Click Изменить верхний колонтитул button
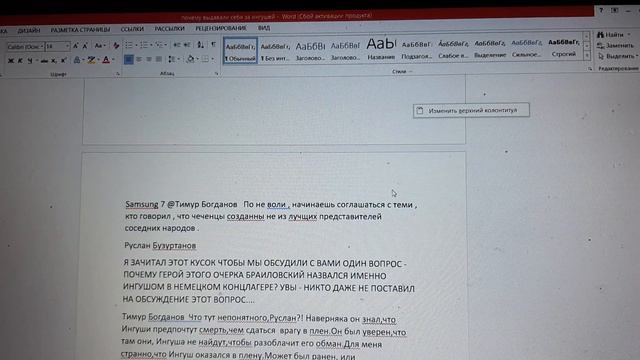Image resolution: width=640 pixels, height=360 pixels. [x=471, y=110]
